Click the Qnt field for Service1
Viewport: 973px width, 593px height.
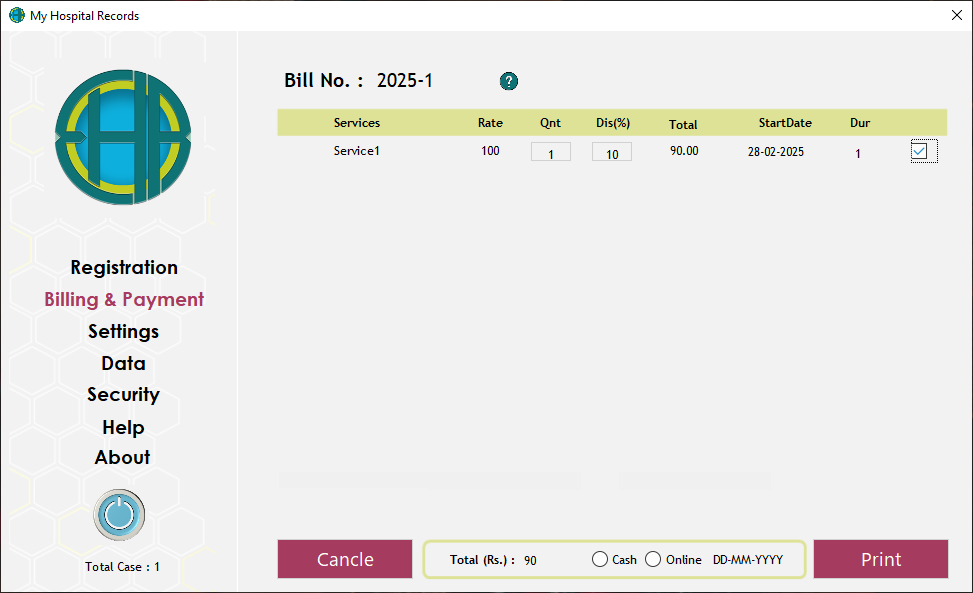pos(550,153)
